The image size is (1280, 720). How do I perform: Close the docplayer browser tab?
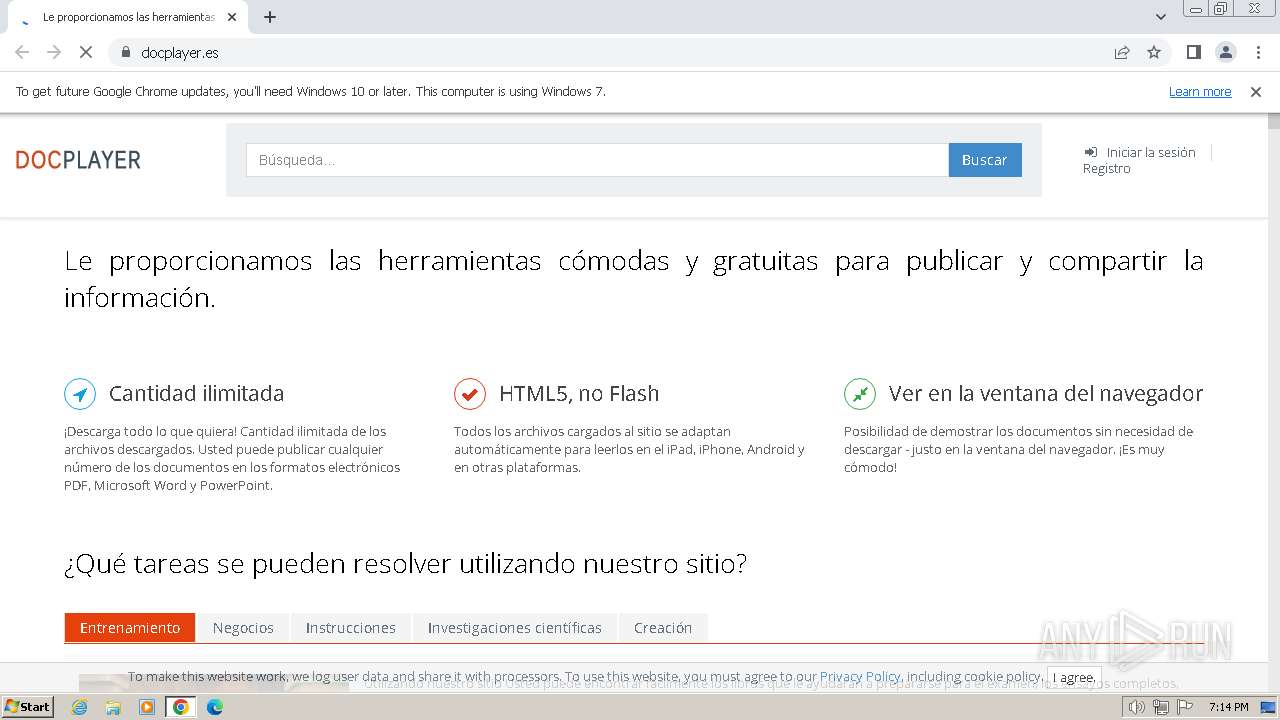click(x=232, y=17)
